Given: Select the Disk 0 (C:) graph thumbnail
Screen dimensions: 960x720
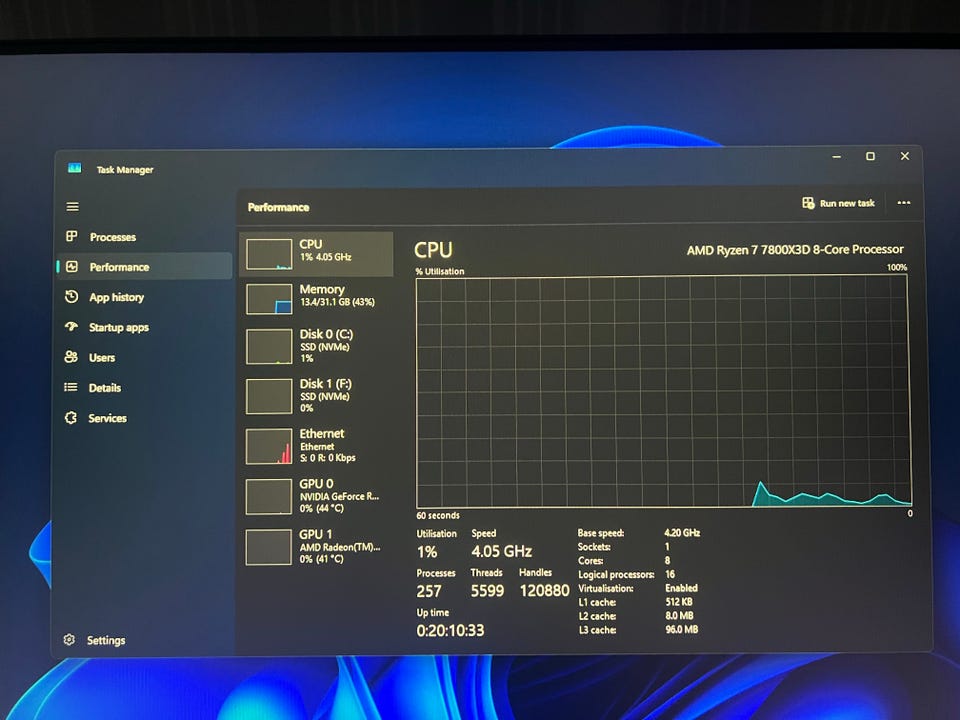Looking at the screenshot, I should (x=269, y=346).
